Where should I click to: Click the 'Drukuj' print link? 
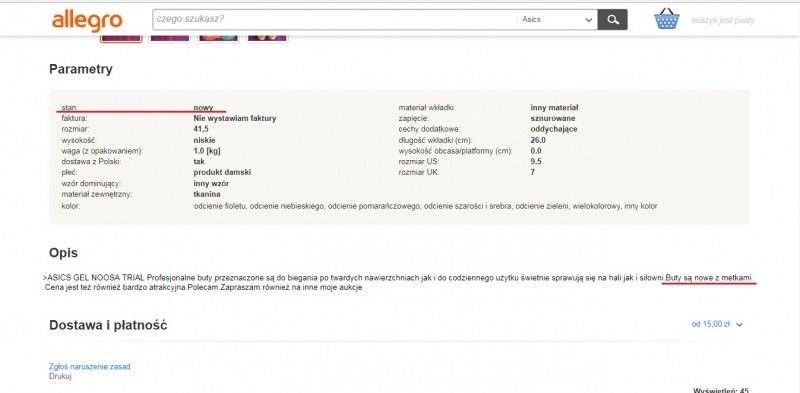pos(60,376)
